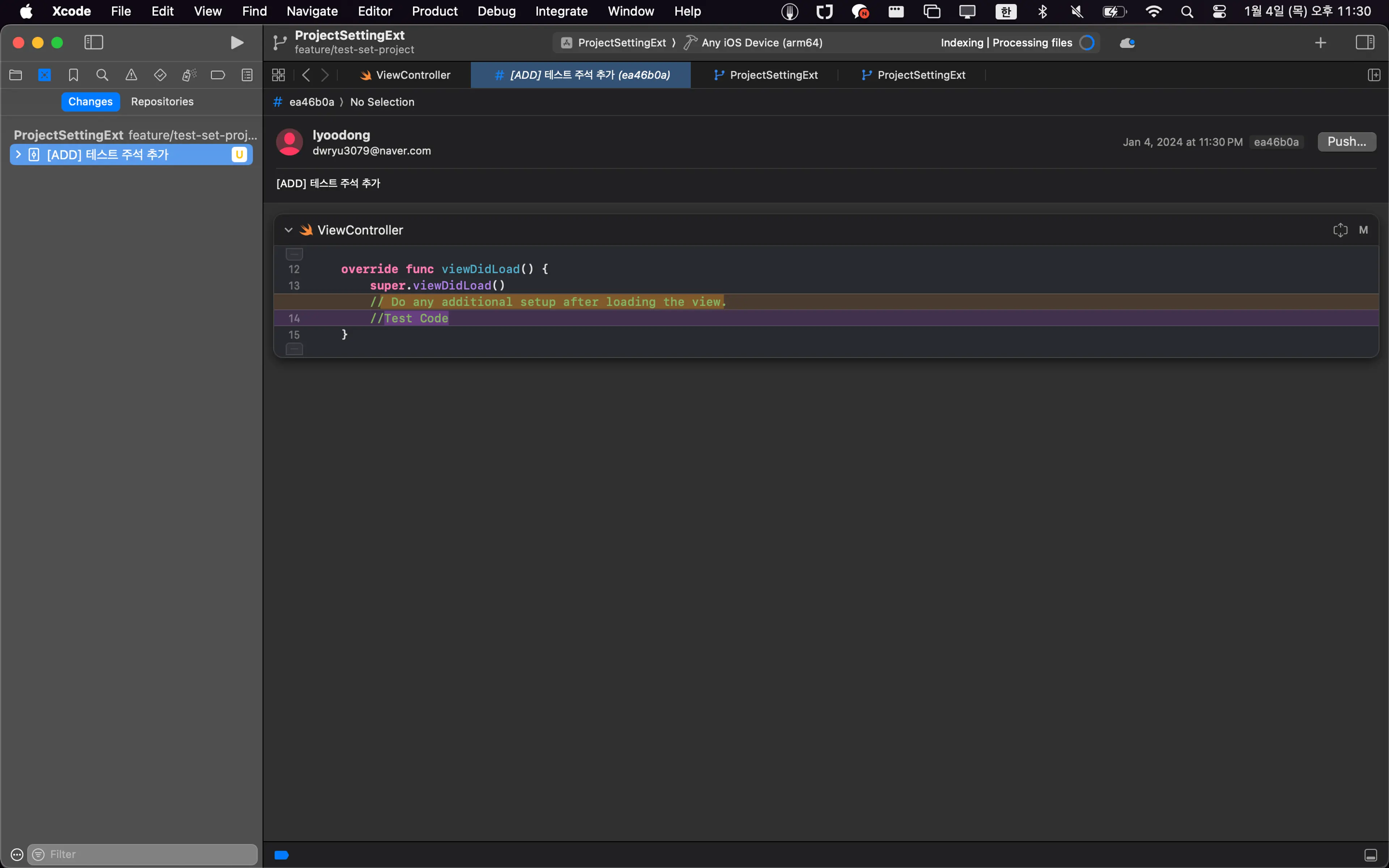Switch to the Repositories segment
Screen dimensions: 1389x868
point(162,102)
